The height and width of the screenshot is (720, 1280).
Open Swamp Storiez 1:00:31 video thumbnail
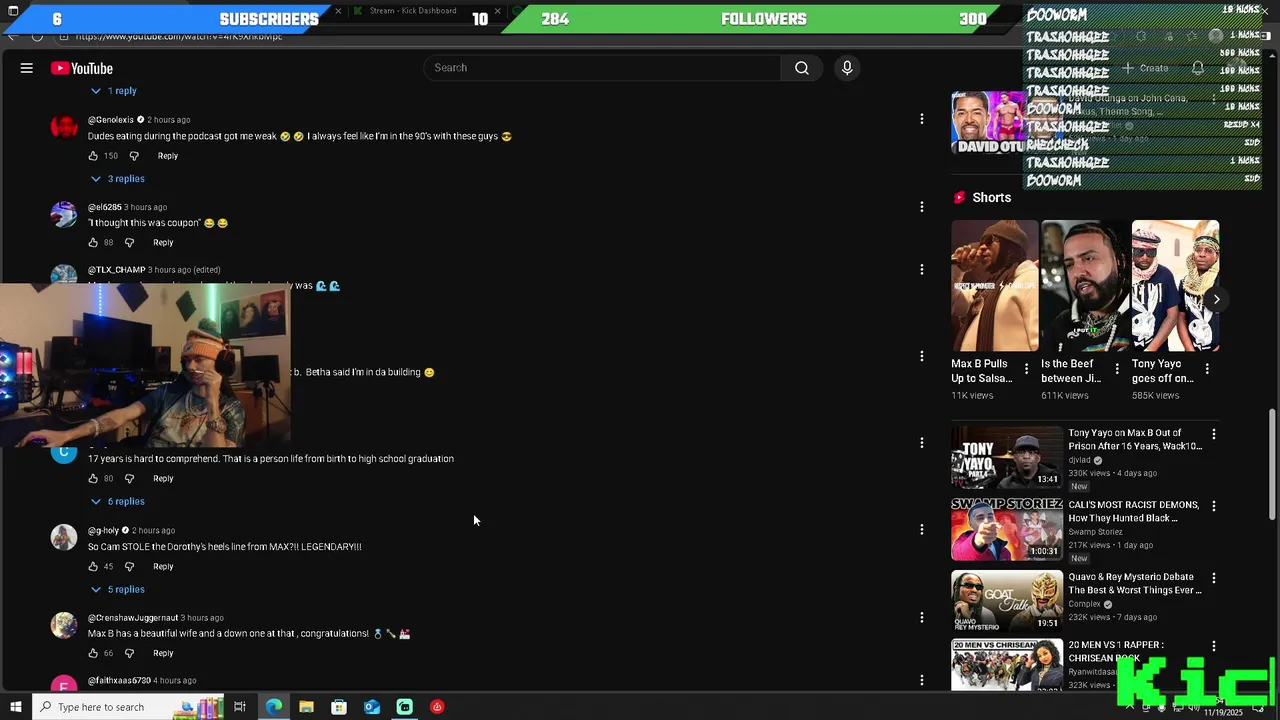point(1007,529)
